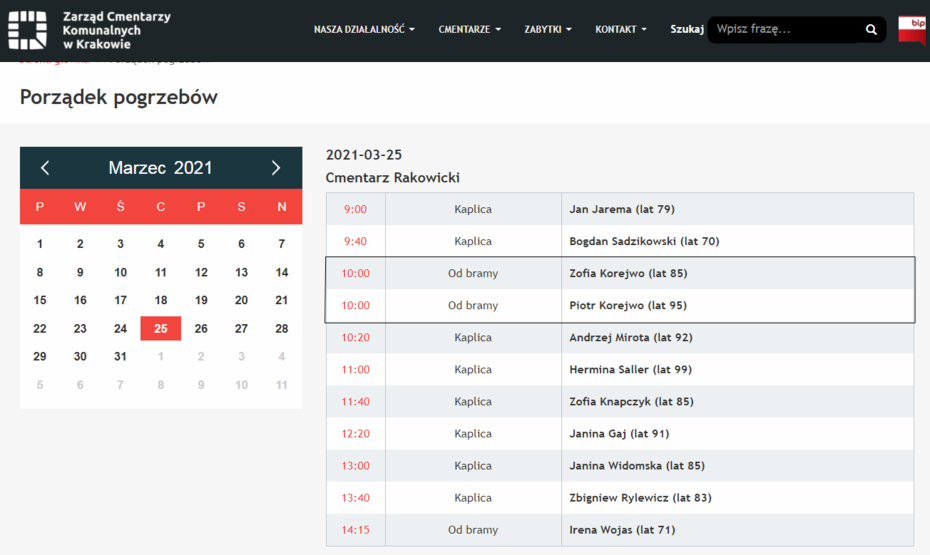930x555 pixels.
Task: Expand the Nasza Działalność menu
Action: [x=364, y=30]
